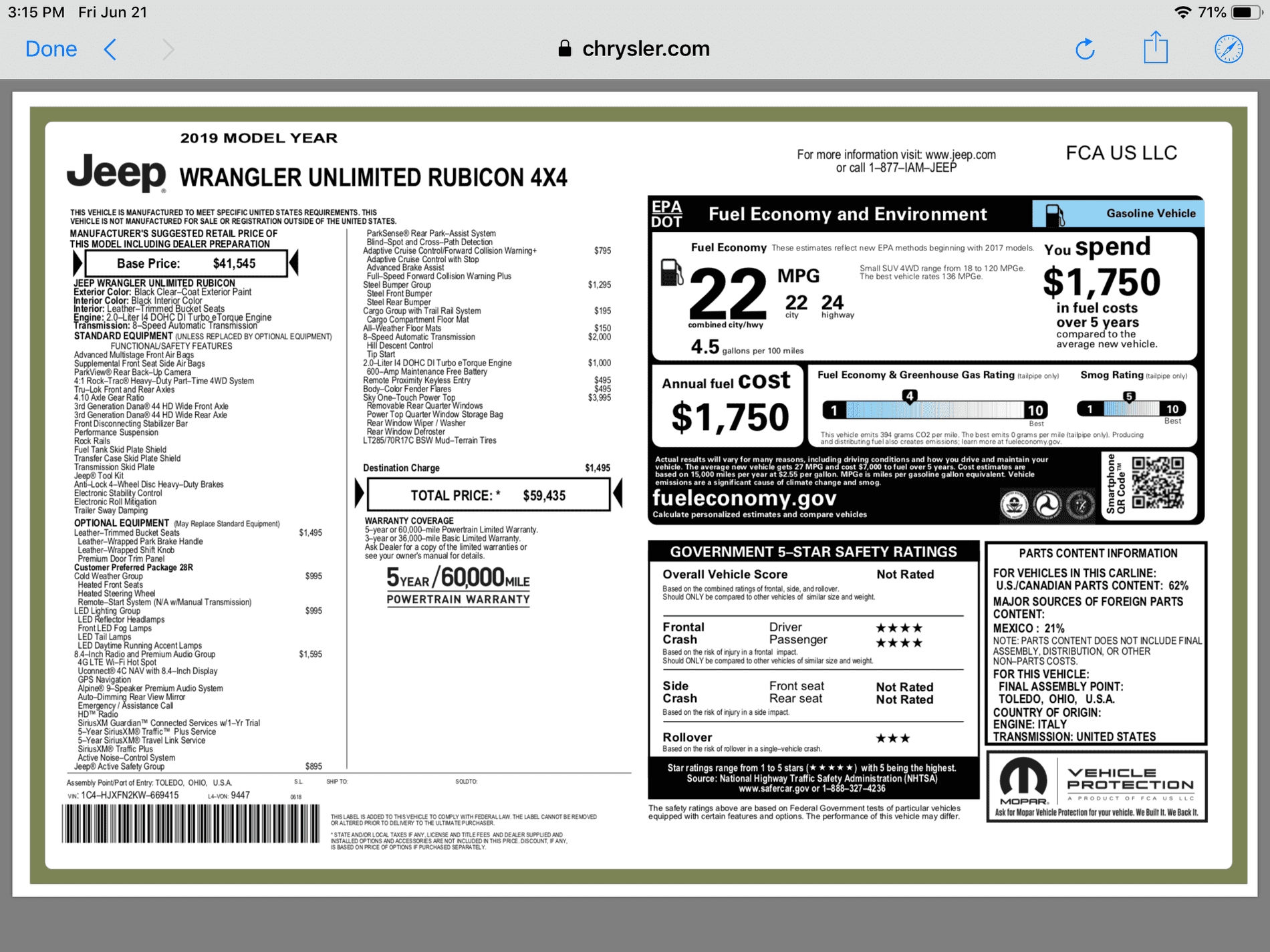Tap the "Gasoline Vehicle" label
Viewport: 1270px width, 952px height.
[x=1150, y=213]
